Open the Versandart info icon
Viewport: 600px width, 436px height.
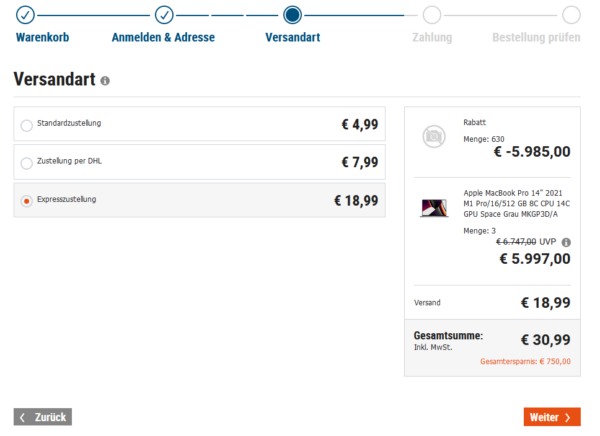tap(105, 81)
